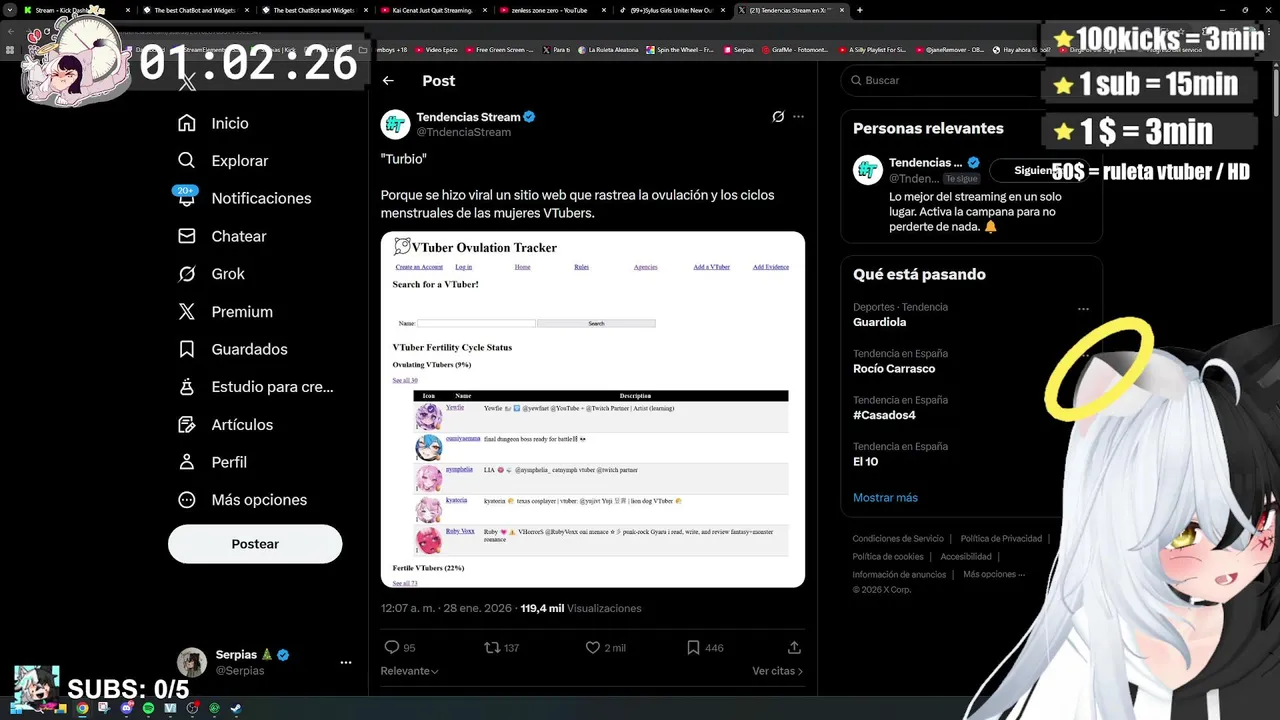The image size is (1280, 720).
Task: Open account menu dots beside Serpias
Action: tap(346, 662)
